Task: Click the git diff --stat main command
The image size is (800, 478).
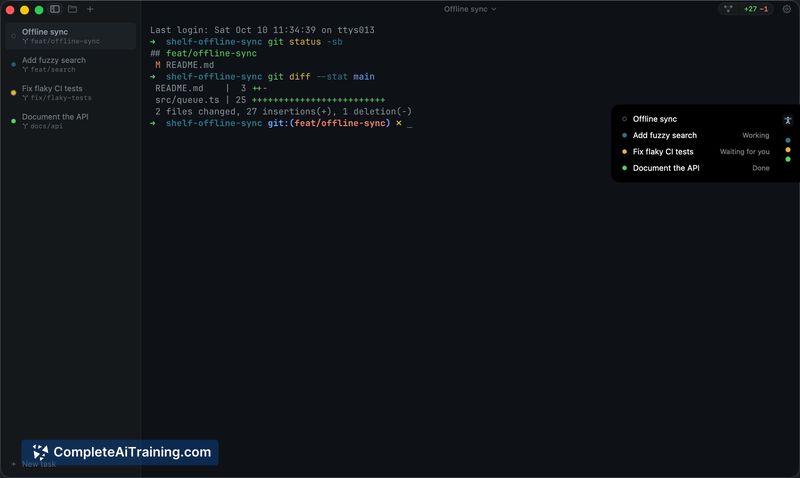Action: (321, 77)
